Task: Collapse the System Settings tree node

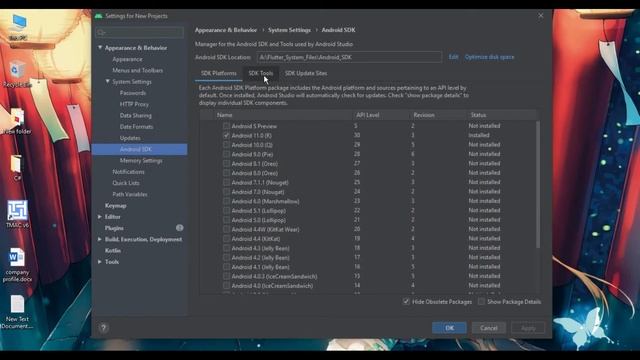Action: [108, 82]
